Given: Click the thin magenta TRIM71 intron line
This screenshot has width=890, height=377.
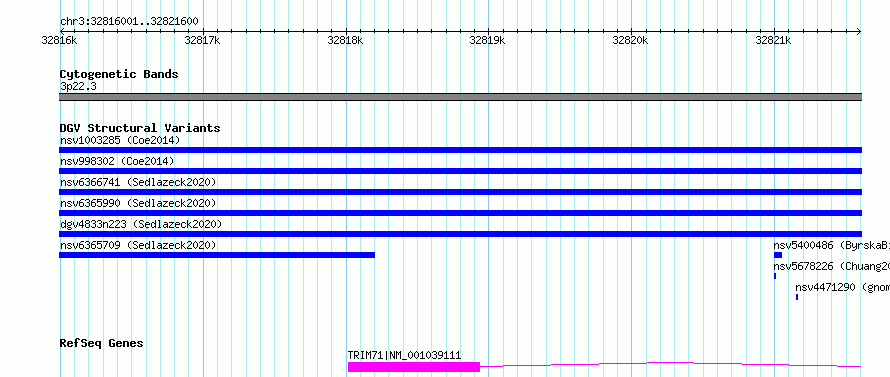Looking at the screenshot, I should [x=671, y=364].
